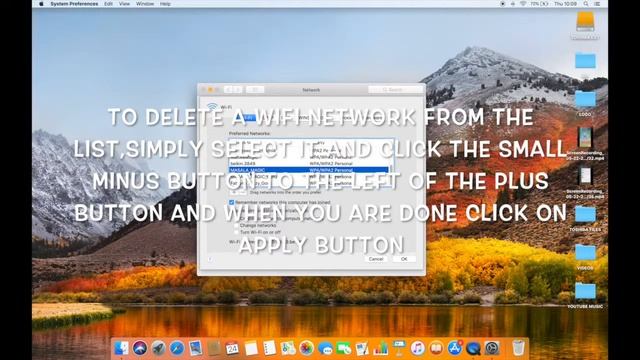
Task: Select the Wi-Fi tab in Network dialog
Action: coord(246,118)
